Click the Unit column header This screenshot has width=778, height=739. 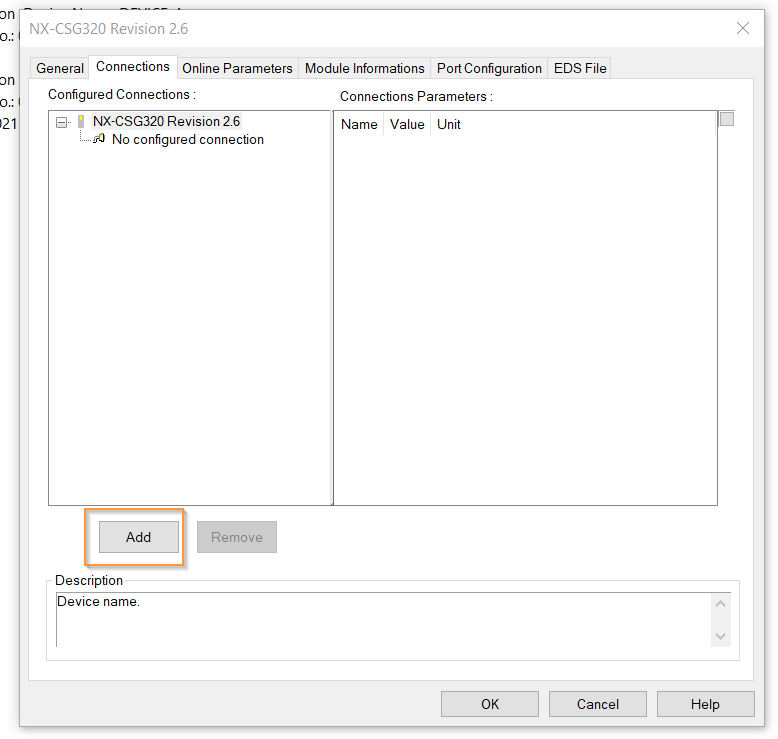(449, 124)
